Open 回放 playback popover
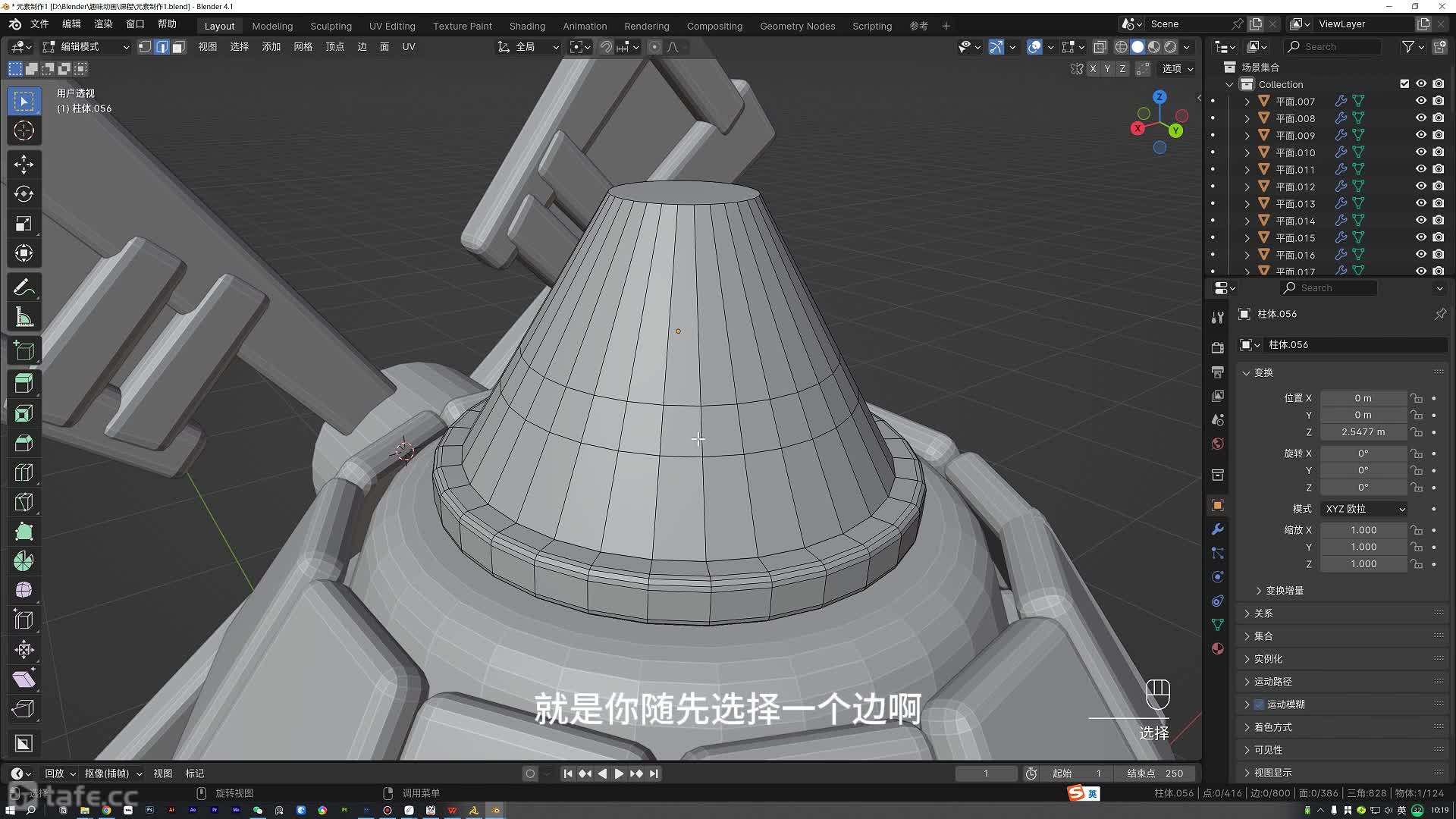Image resolution: width=1456 pixels, height=819 pixels. point(60,773)
